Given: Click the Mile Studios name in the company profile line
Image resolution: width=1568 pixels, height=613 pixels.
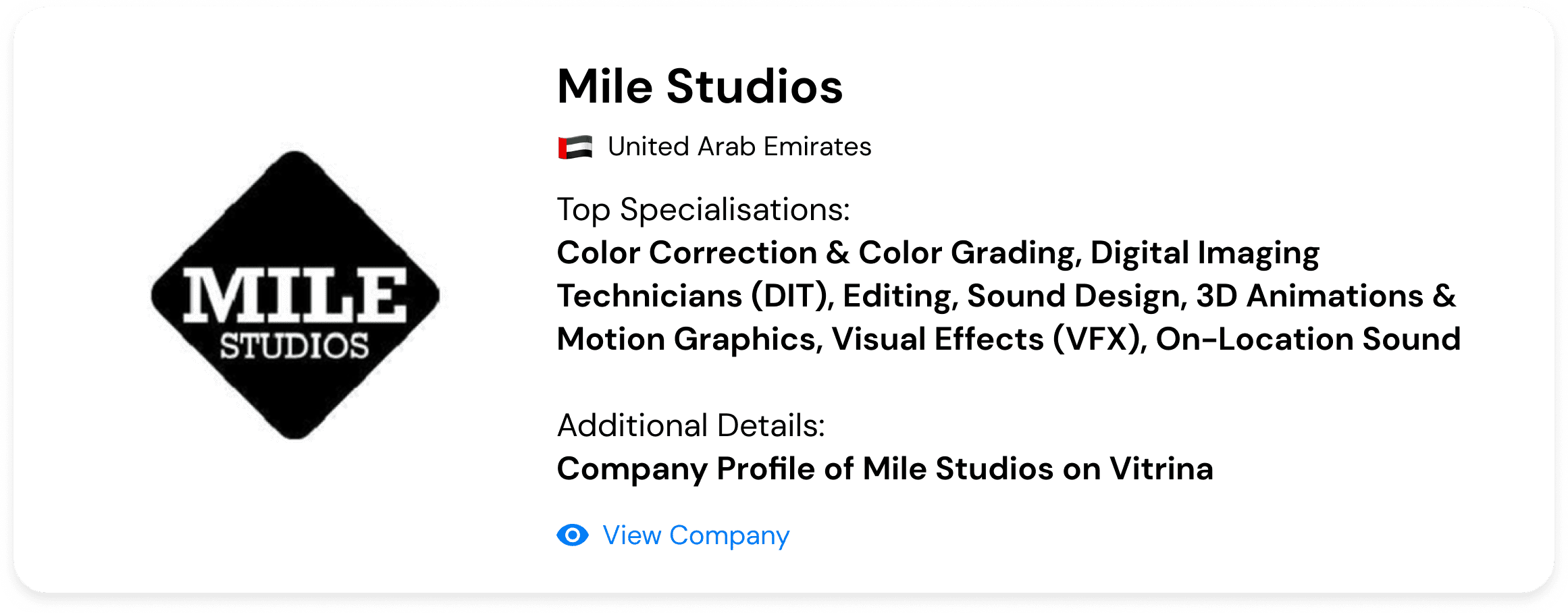Looking at the screenshot, I should pos(958,469).
